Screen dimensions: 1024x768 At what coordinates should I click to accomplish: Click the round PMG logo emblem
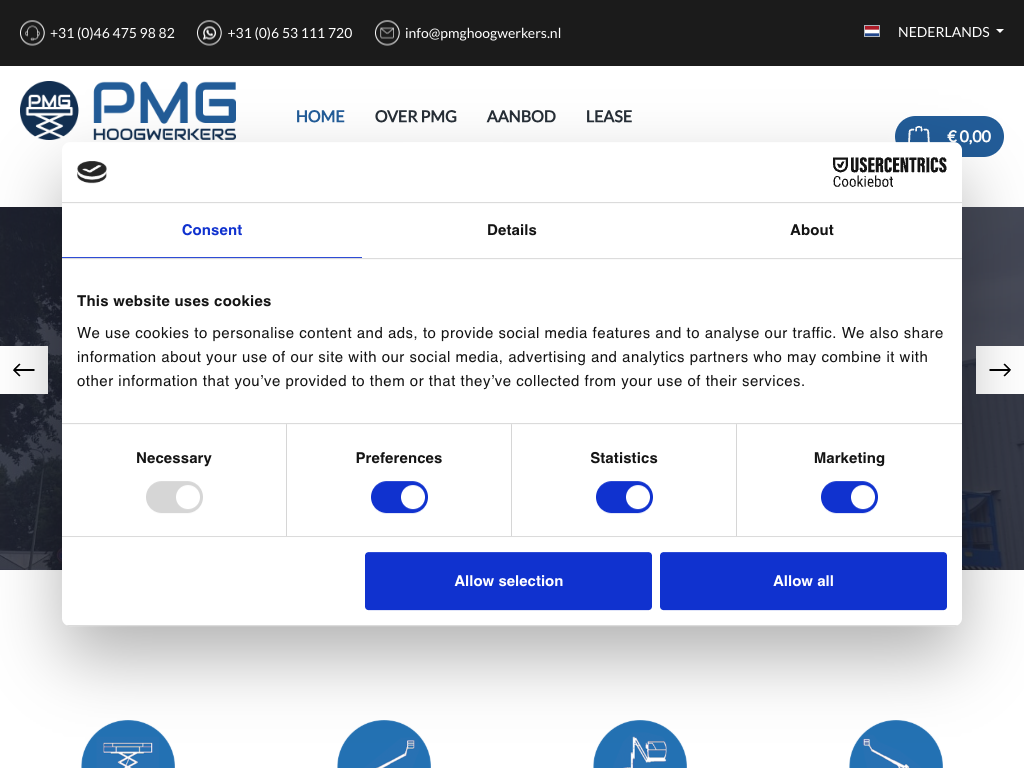(x=49, y=110)
